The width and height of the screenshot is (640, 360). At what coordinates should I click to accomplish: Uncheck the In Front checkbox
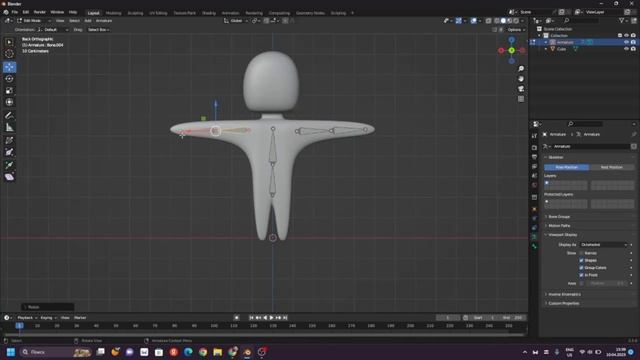(581, 275)
